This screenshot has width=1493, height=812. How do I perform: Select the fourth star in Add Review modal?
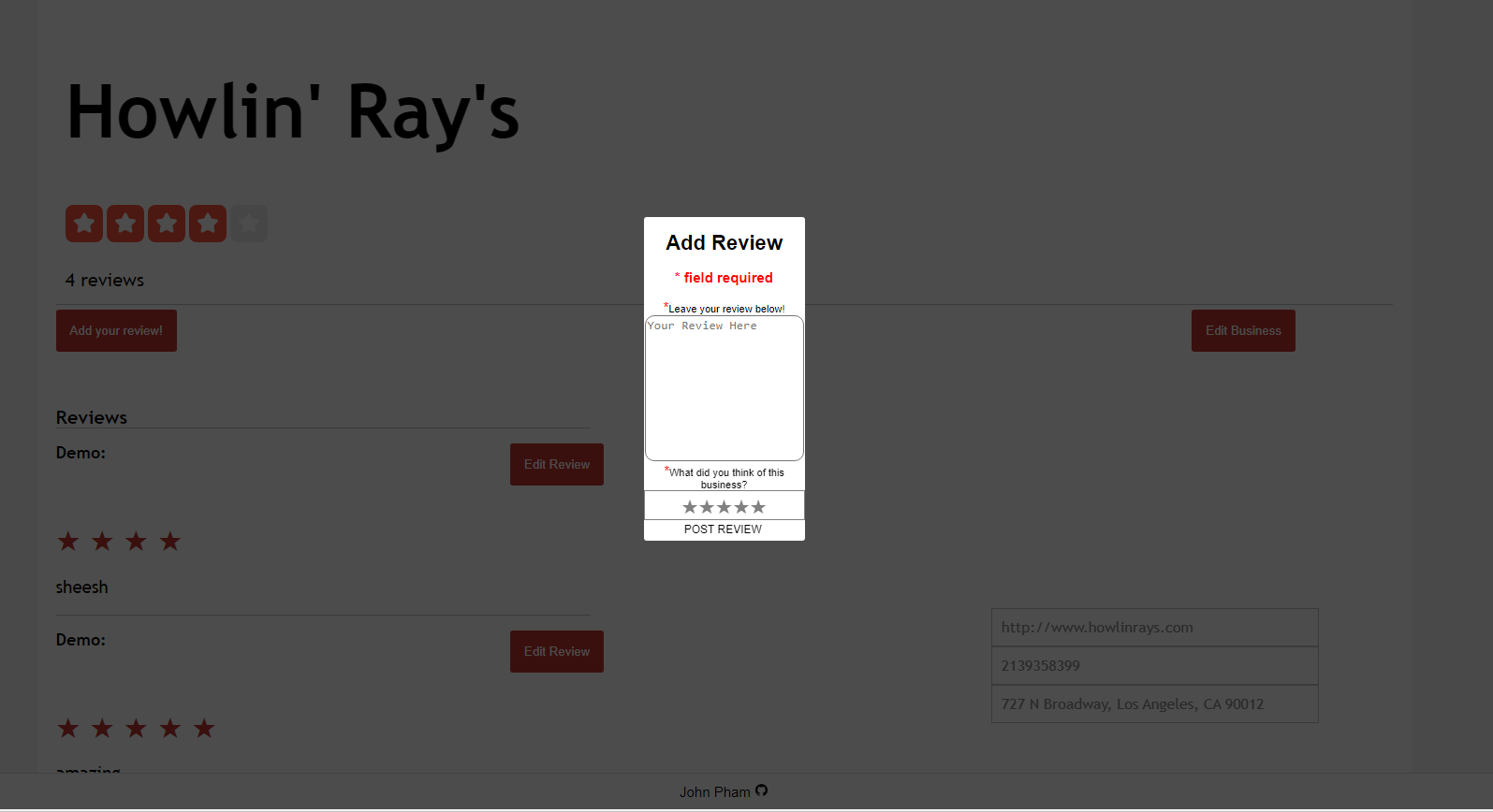[741, 507]
